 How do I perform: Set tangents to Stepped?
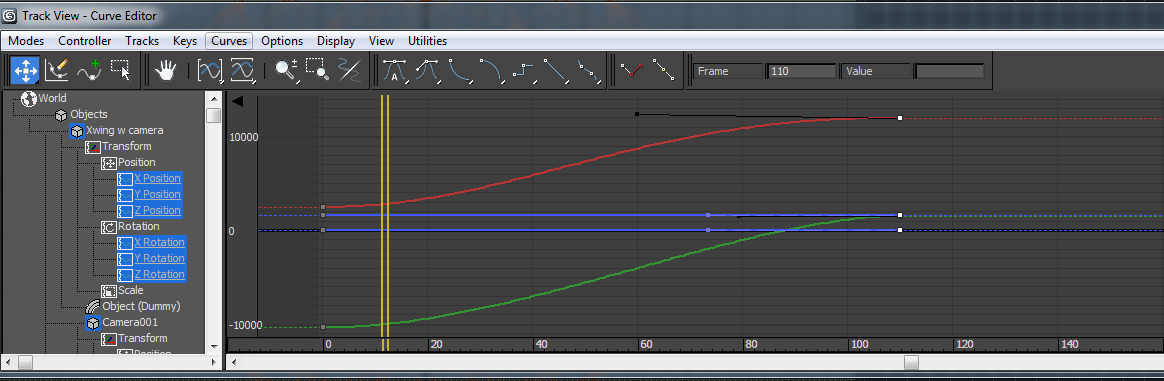point(524,71)
